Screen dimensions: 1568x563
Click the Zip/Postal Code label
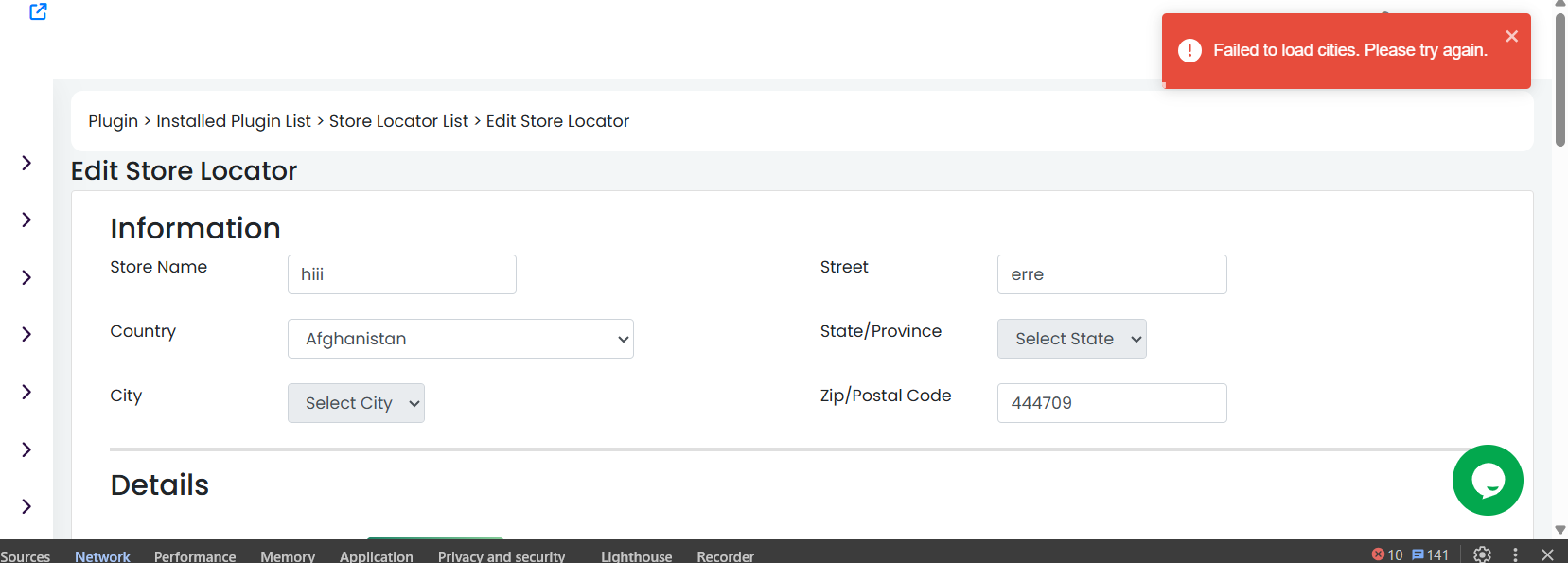pos(886,396)
